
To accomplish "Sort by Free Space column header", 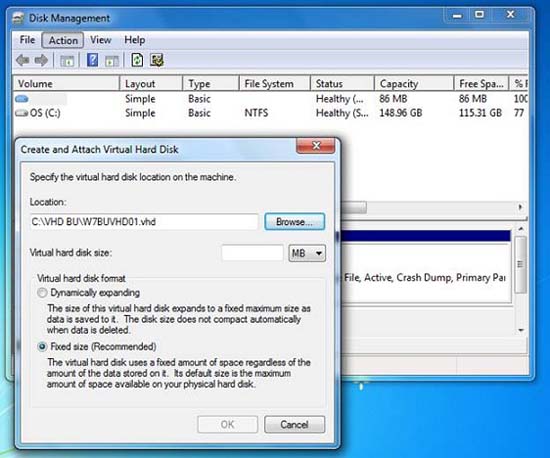I will coord(481,83).
